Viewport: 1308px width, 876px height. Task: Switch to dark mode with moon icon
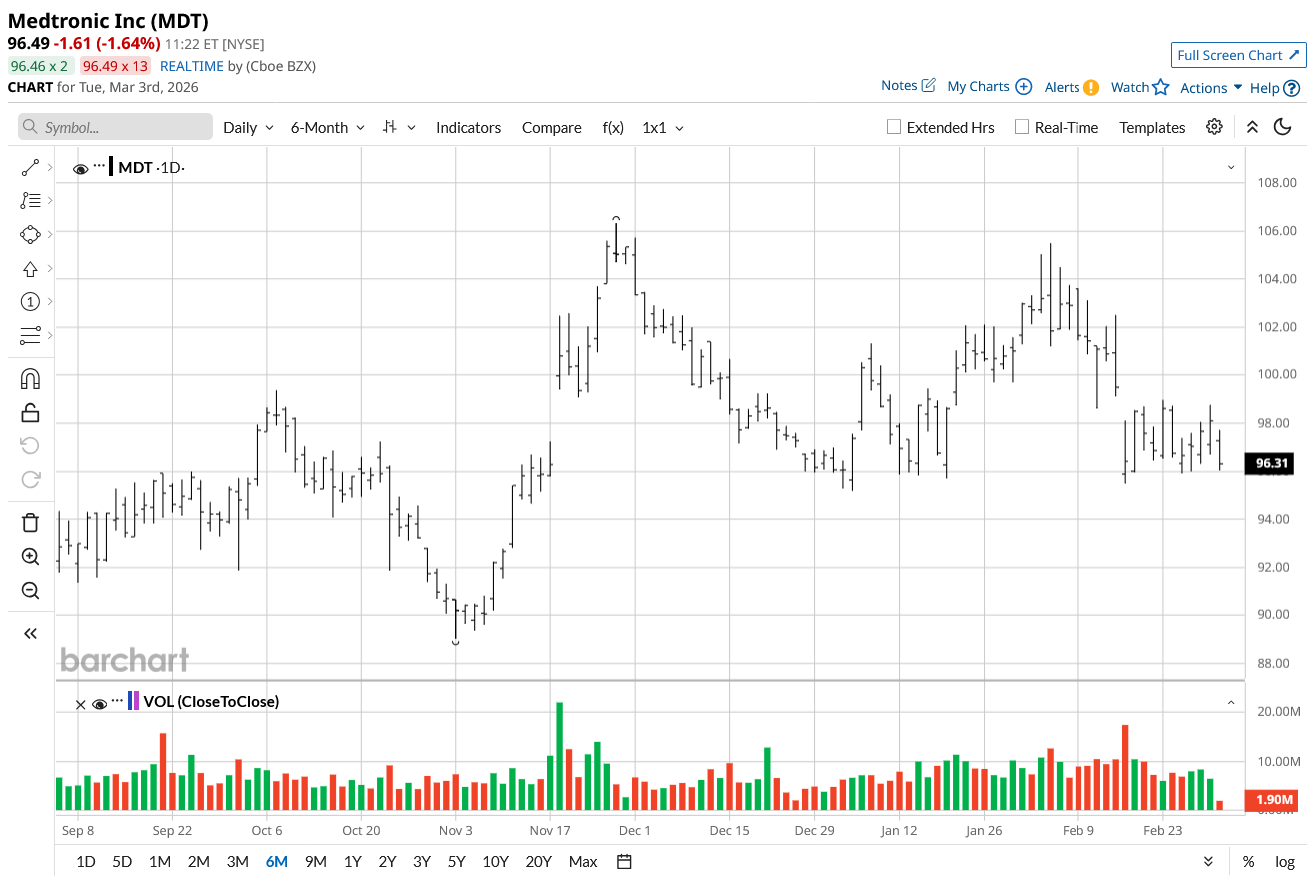pyautogui.click(x=1283, y=127)
